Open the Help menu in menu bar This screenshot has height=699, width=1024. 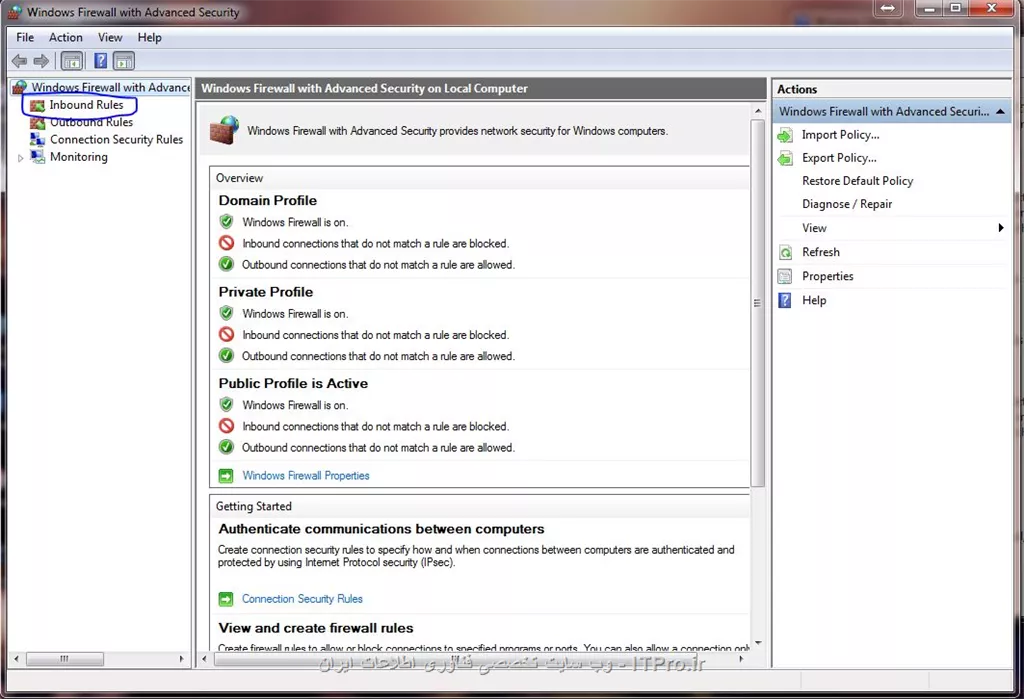click(x=150, y=37)
